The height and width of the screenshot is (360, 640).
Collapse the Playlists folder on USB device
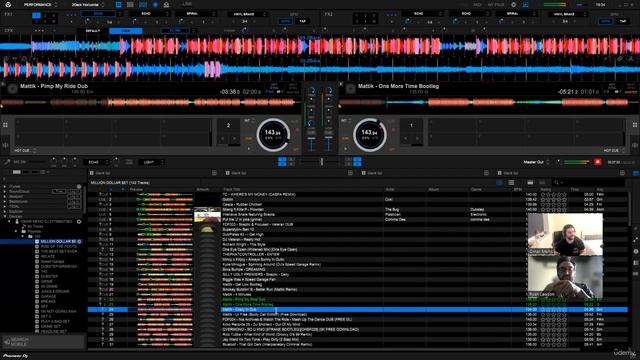pos(16,231)
